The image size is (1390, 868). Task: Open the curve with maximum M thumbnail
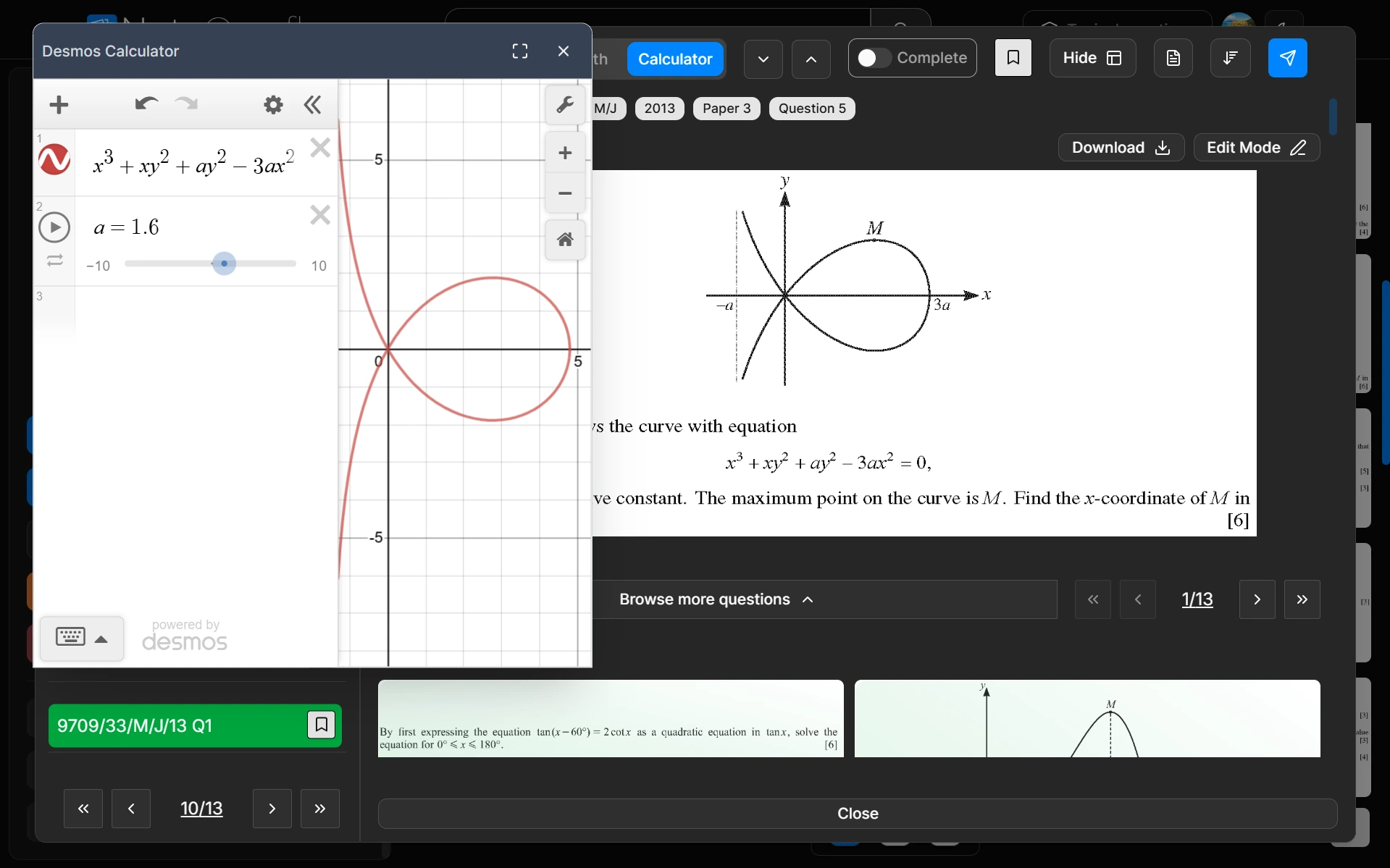click(x=1087, y=719)
